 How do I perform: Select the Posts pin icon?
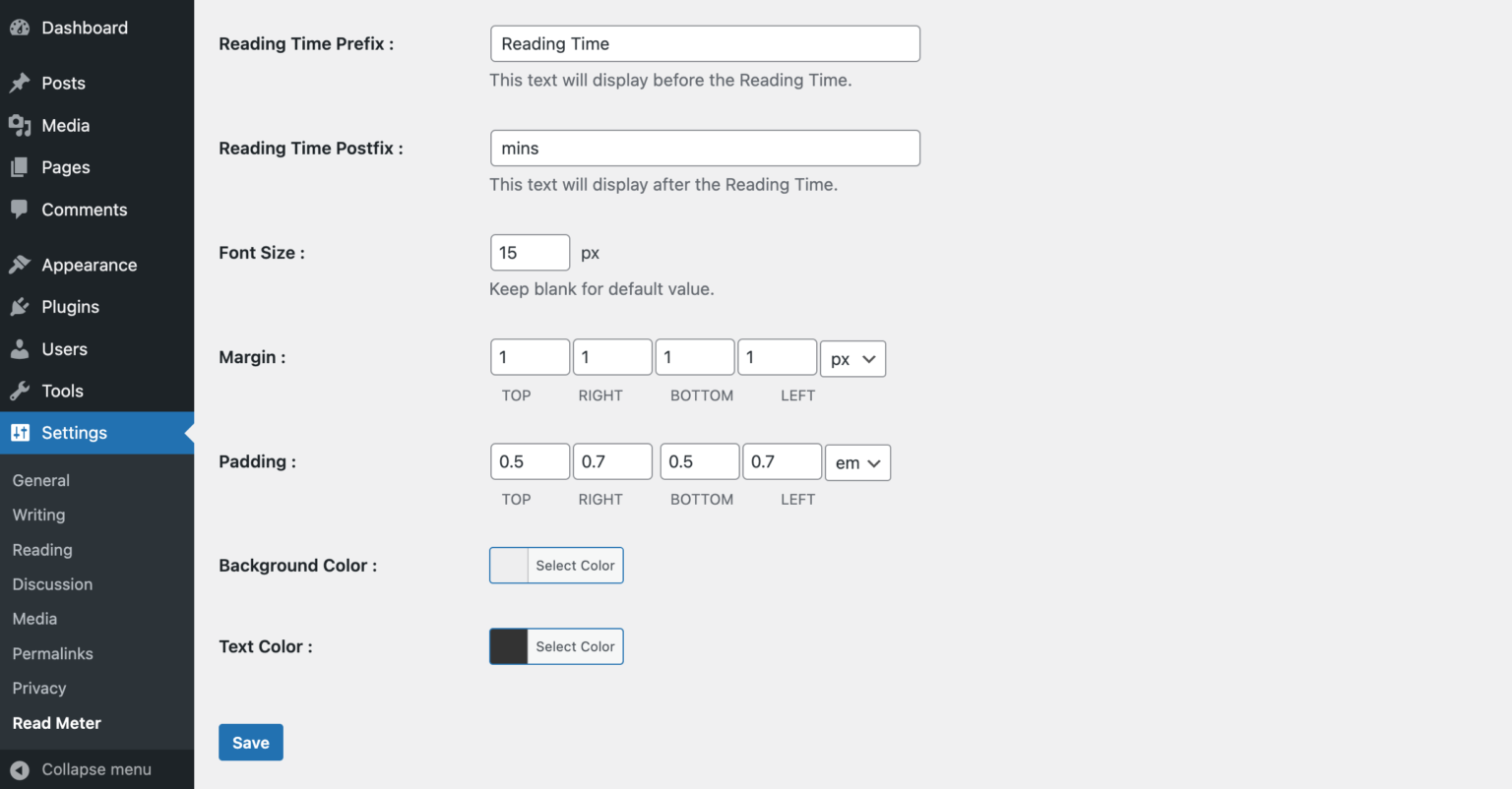pos(20,83)
